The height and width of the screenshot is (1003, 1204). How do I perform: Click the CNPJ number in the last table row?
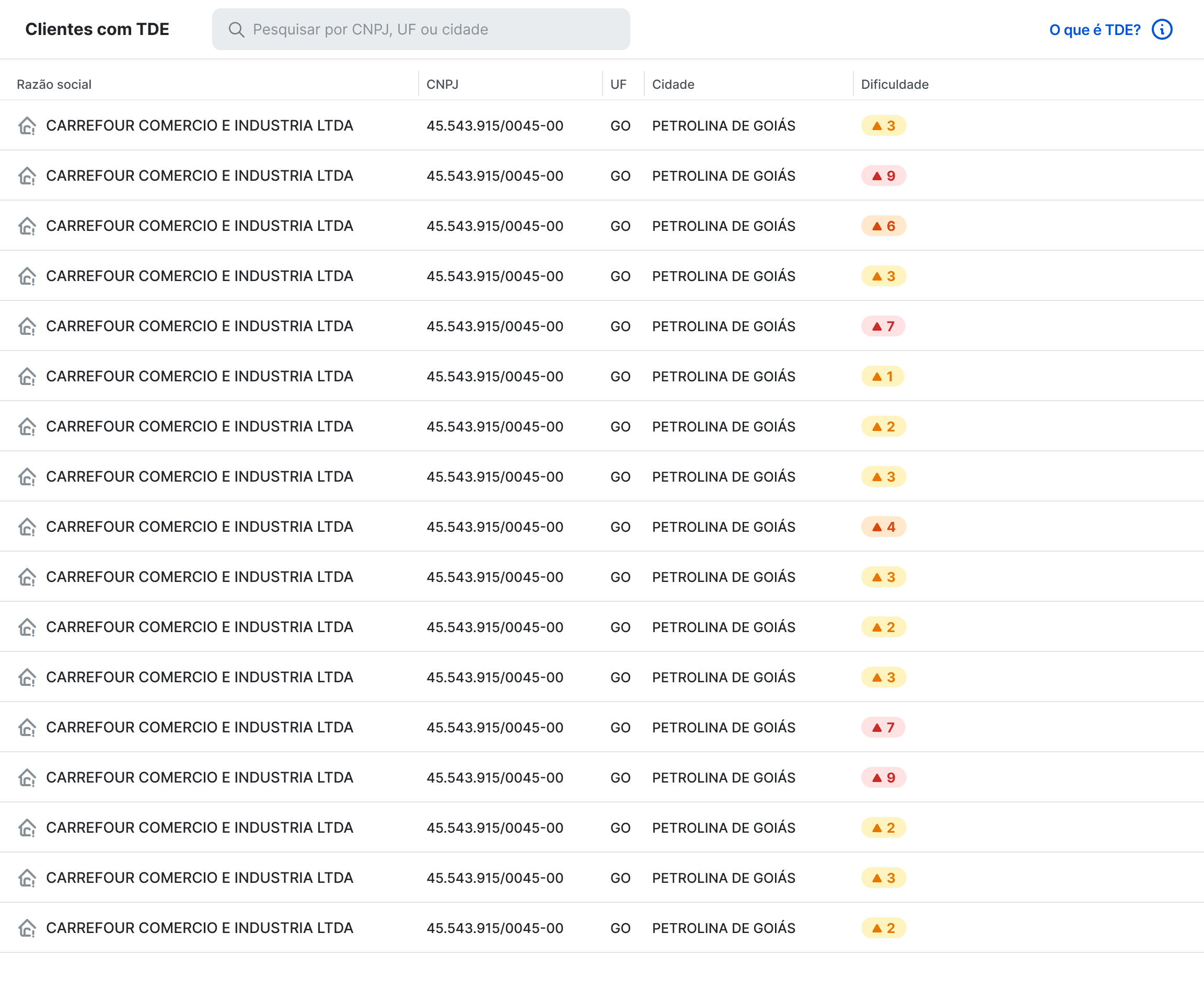click(x=495, y=928)
